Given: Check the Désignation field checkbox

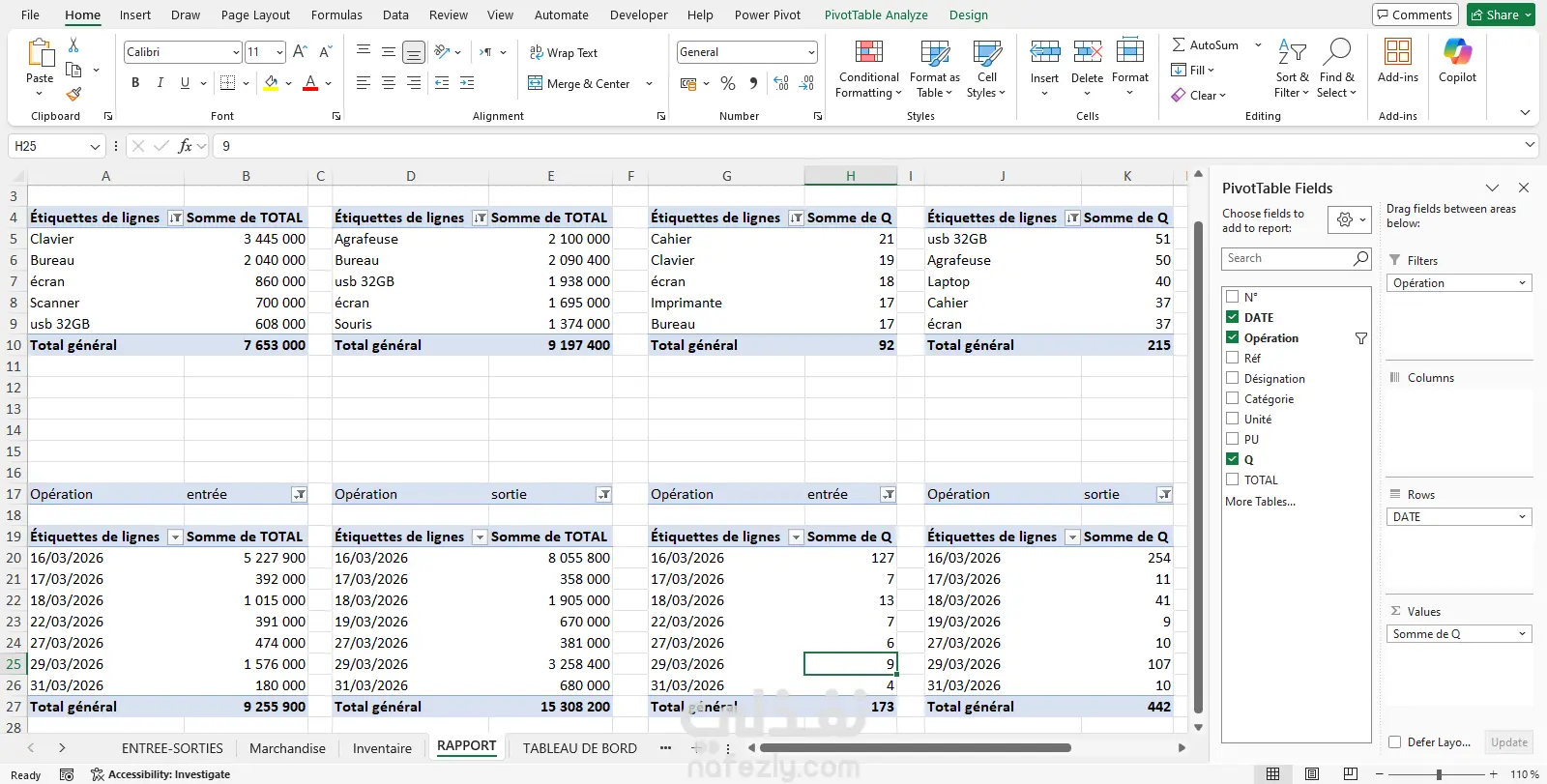Looking at the screenshot, I should click(1233, 378).
